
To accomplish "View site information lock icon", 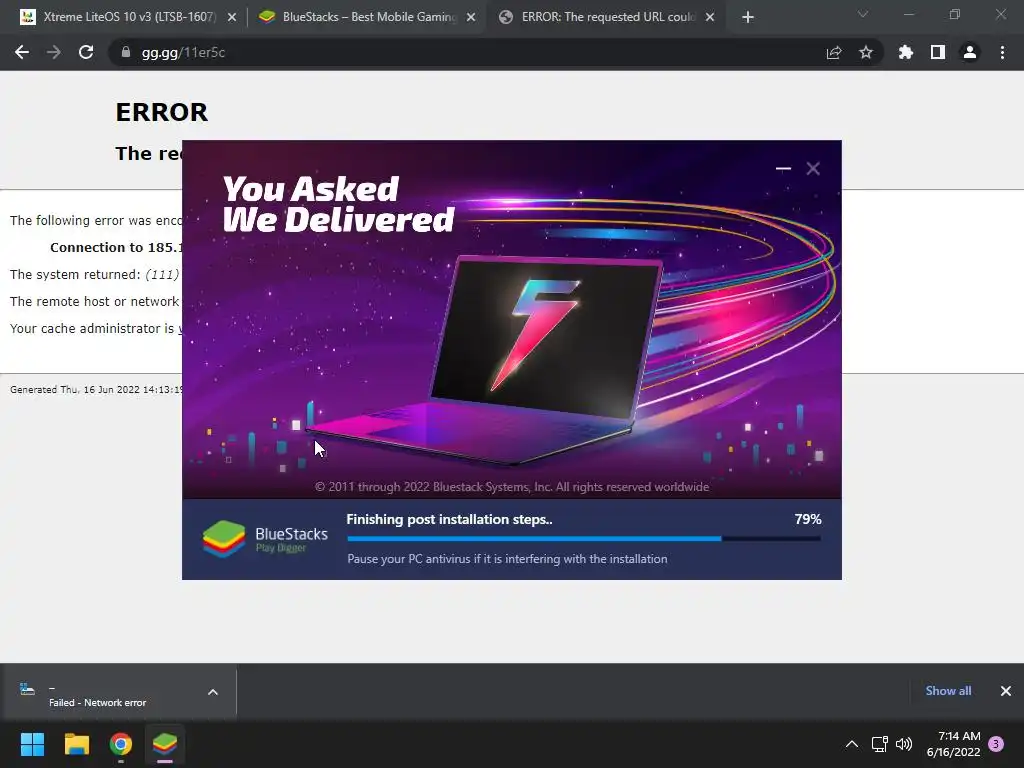I will 125,52.
